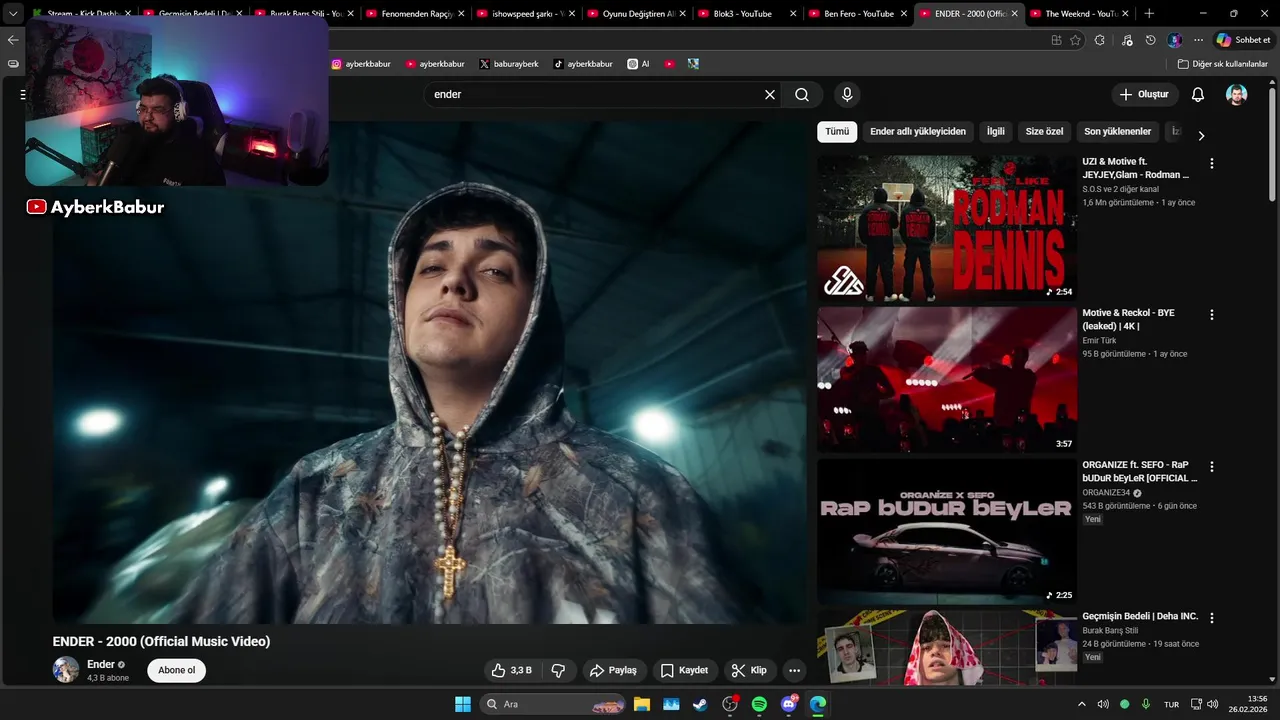Expand the video more-options ellipsis

794,670
